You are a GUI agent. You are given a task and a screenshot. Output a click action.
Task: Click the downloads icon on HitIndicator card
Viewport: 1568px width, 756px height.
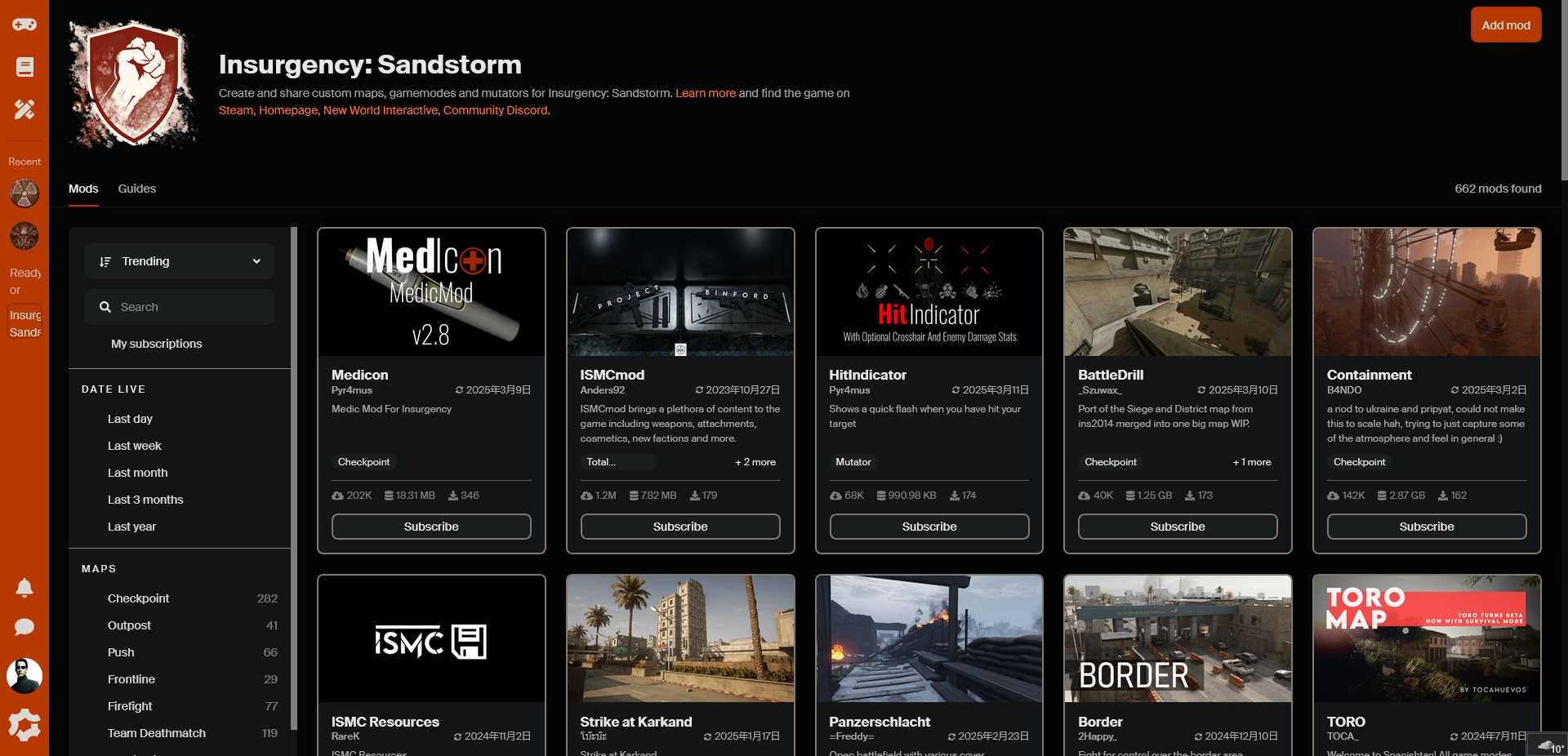(835, 496)
